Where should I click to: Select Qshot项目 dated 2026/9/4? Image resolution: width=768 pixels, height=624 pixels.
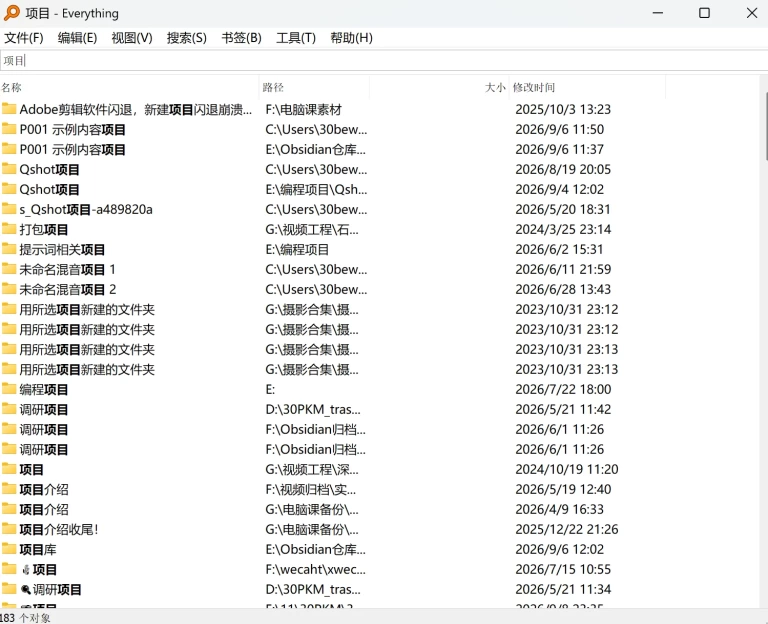coord(49,190)
